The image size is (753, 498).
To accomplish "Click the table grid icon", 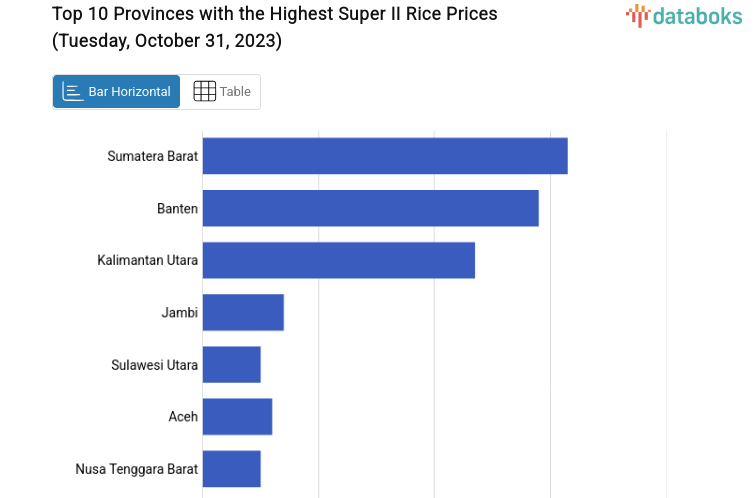I will click(x=204, y=92).
